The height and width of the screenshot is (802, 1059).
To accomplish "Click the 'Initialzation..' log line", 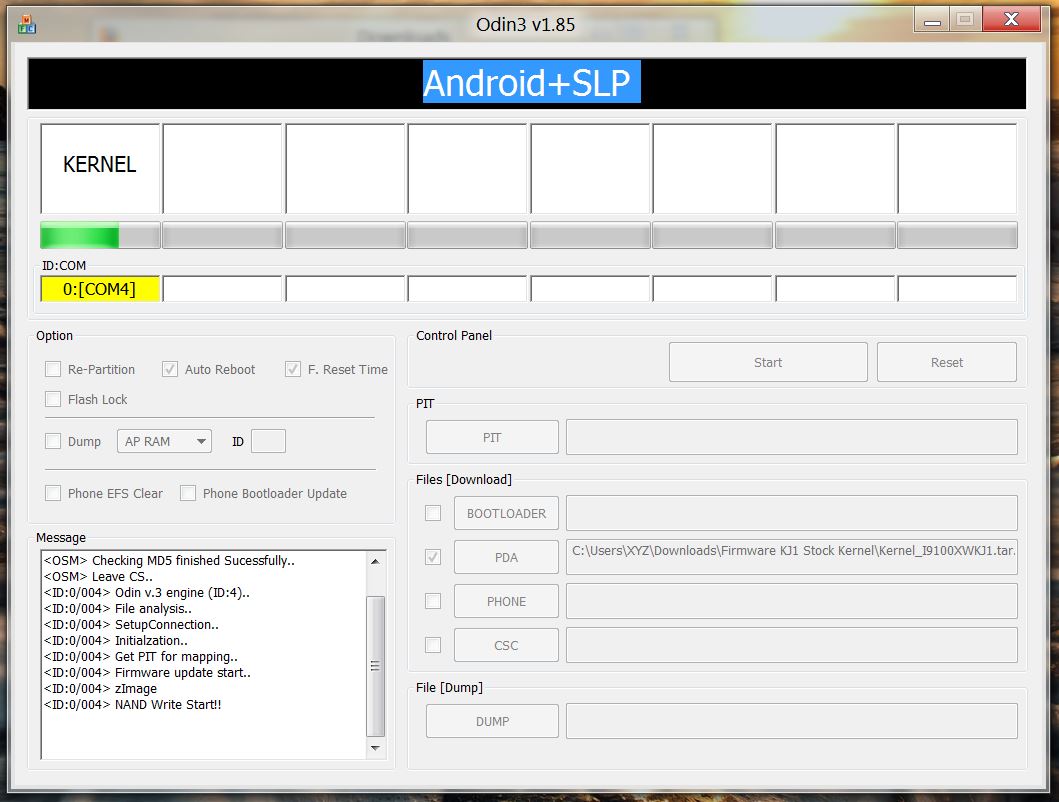I will (115, 641).
